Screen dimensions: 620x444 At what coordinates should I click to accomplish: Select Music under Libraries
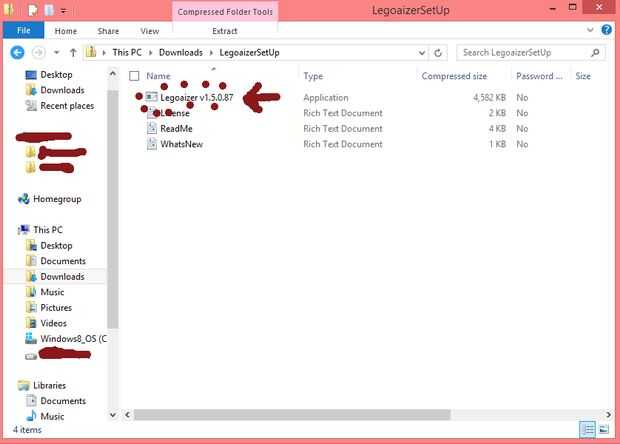click(x=52, y=416)
